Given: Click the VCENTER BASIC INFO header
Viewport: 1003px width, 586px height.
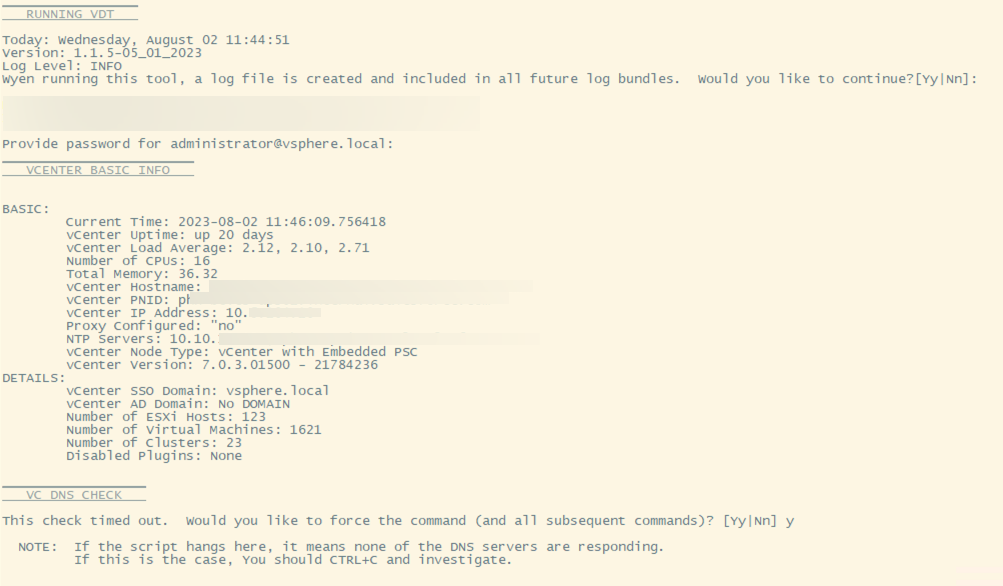Looking at the screenshot, I should pos(97,170).
